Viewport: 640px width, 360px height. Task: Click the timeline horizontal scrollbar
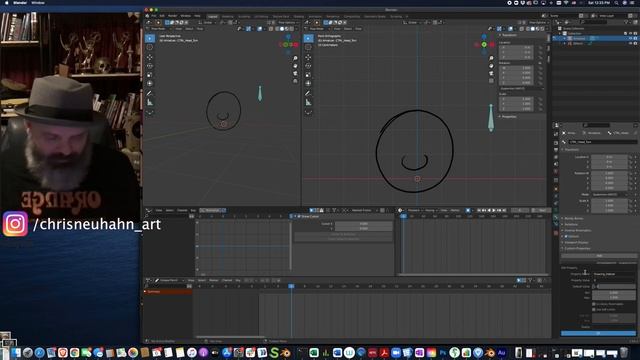tap(473, 275)
